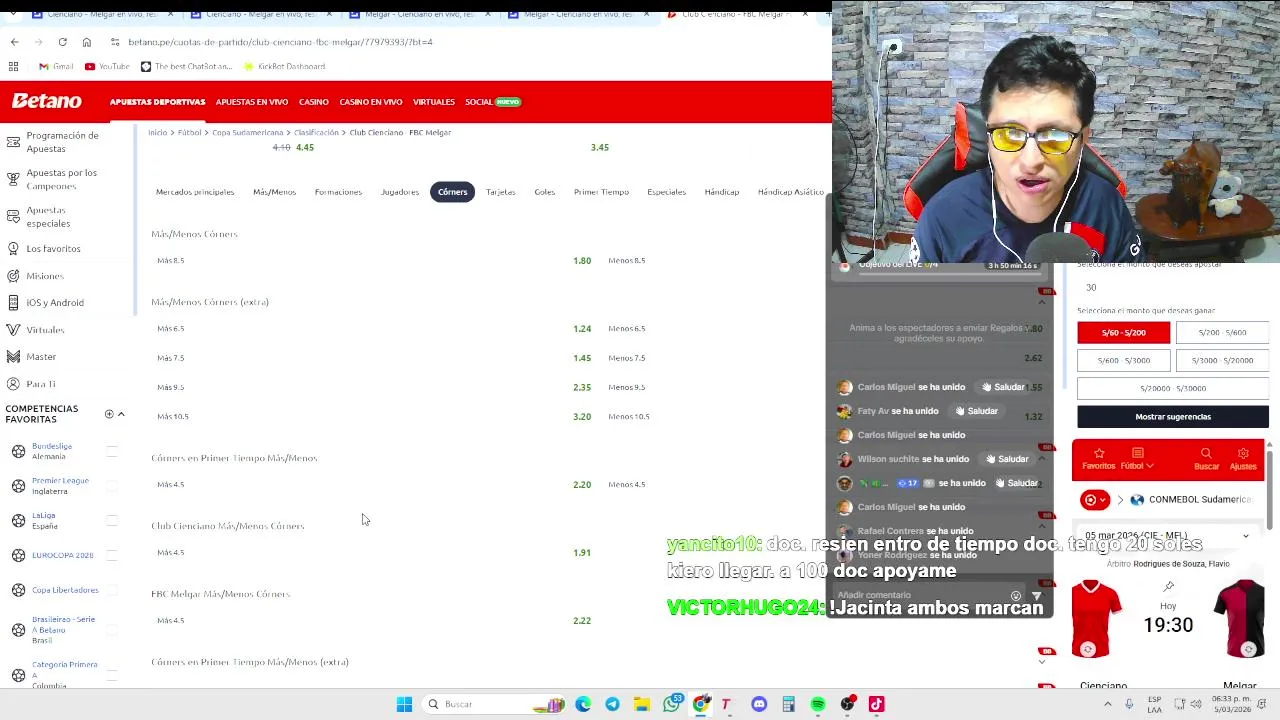Expand Fútbol dropdown in widget
The width and height of the screenshot is (1280, 720).
(1136, 466)
